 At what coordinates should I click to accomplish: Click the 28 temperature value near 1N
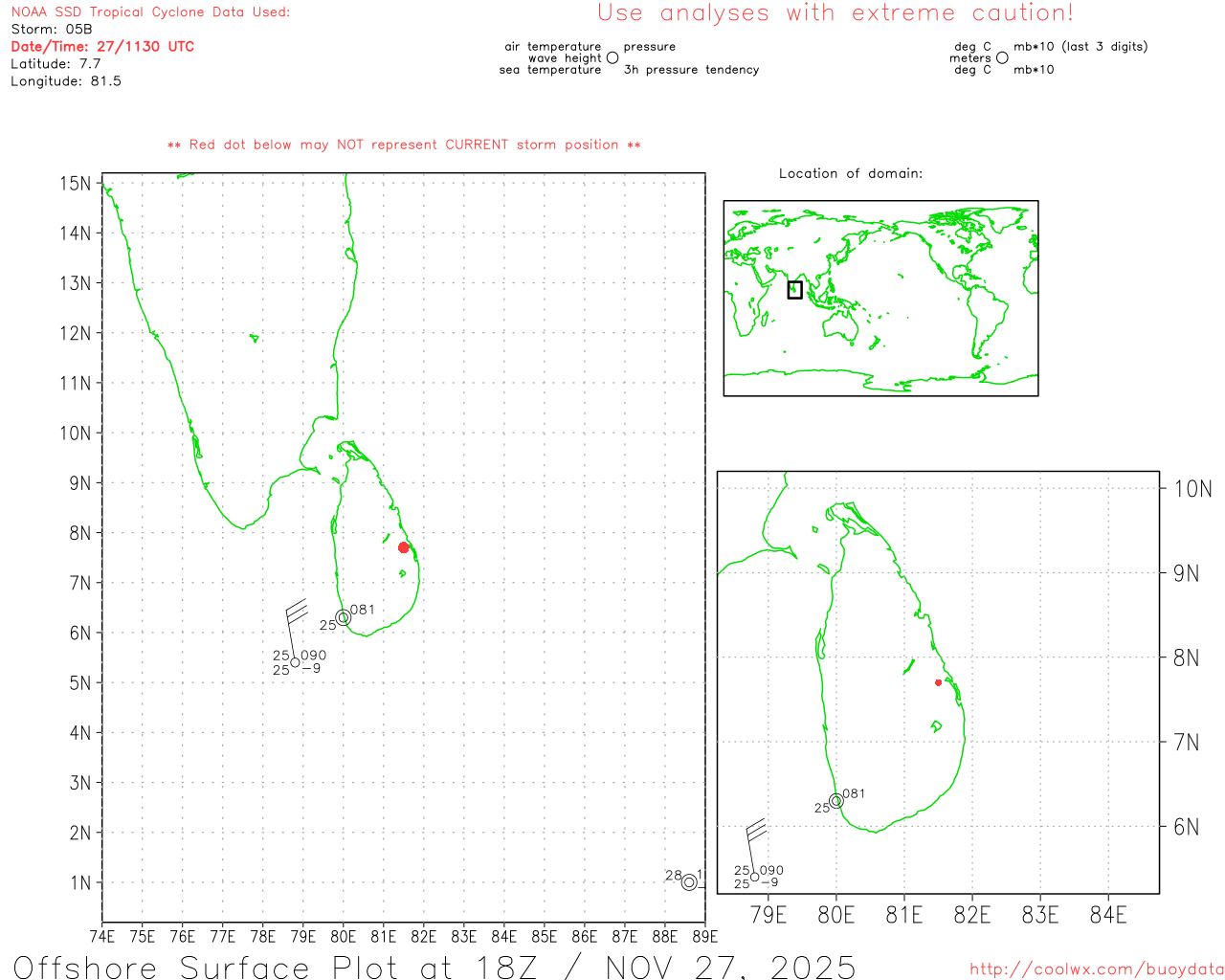[x=674, y=876]
